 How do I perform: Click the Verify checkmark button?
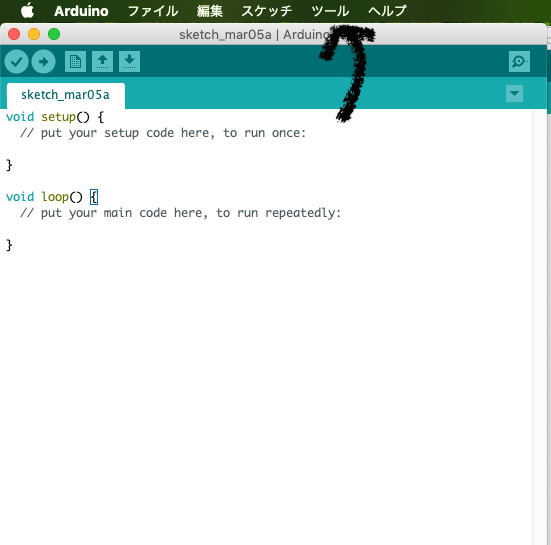17,61
